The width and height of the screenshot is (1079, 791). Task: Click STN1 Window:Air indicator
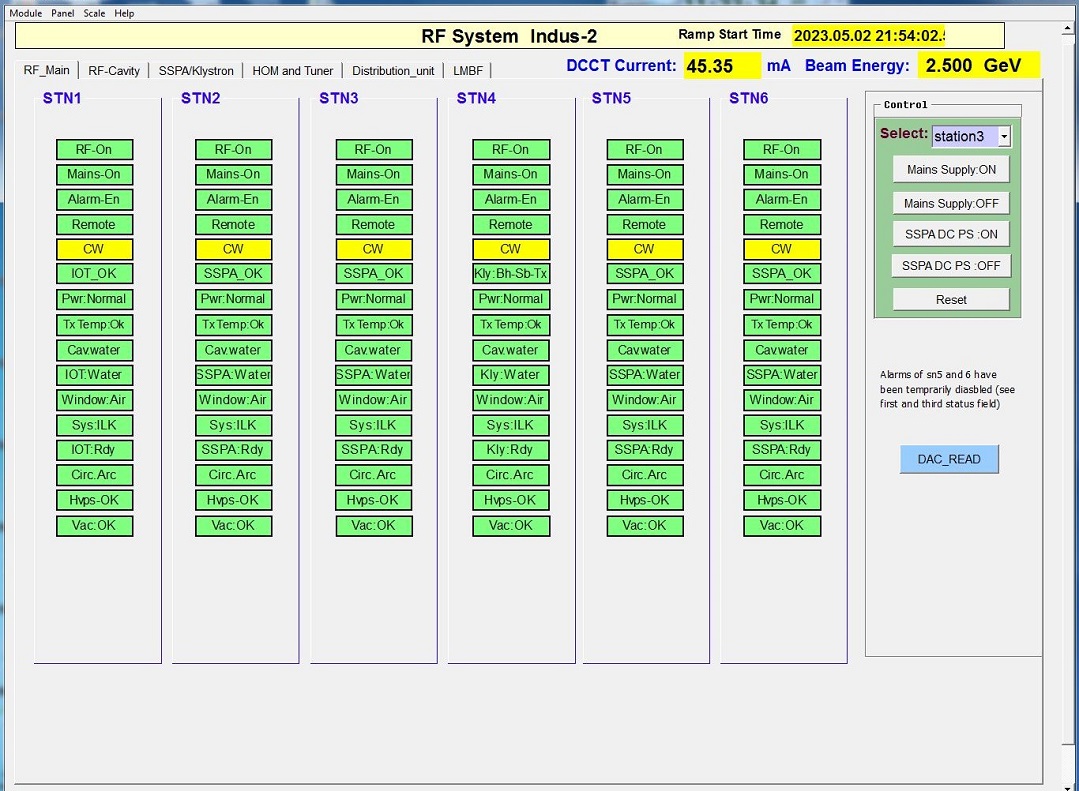click(94, 399)
